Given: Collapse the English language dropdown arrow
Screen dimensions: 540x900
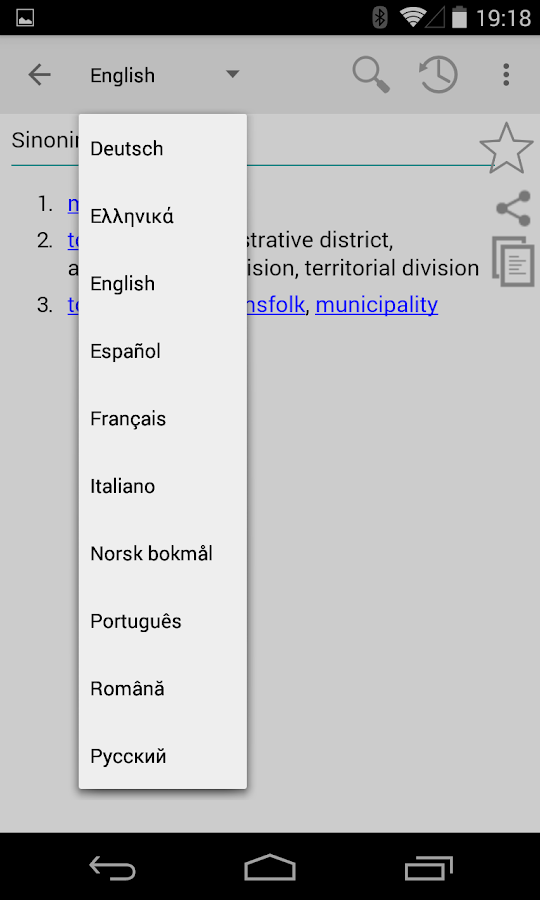Looking at the screenshot, I should pyautogui.click(x=232, y=74).
